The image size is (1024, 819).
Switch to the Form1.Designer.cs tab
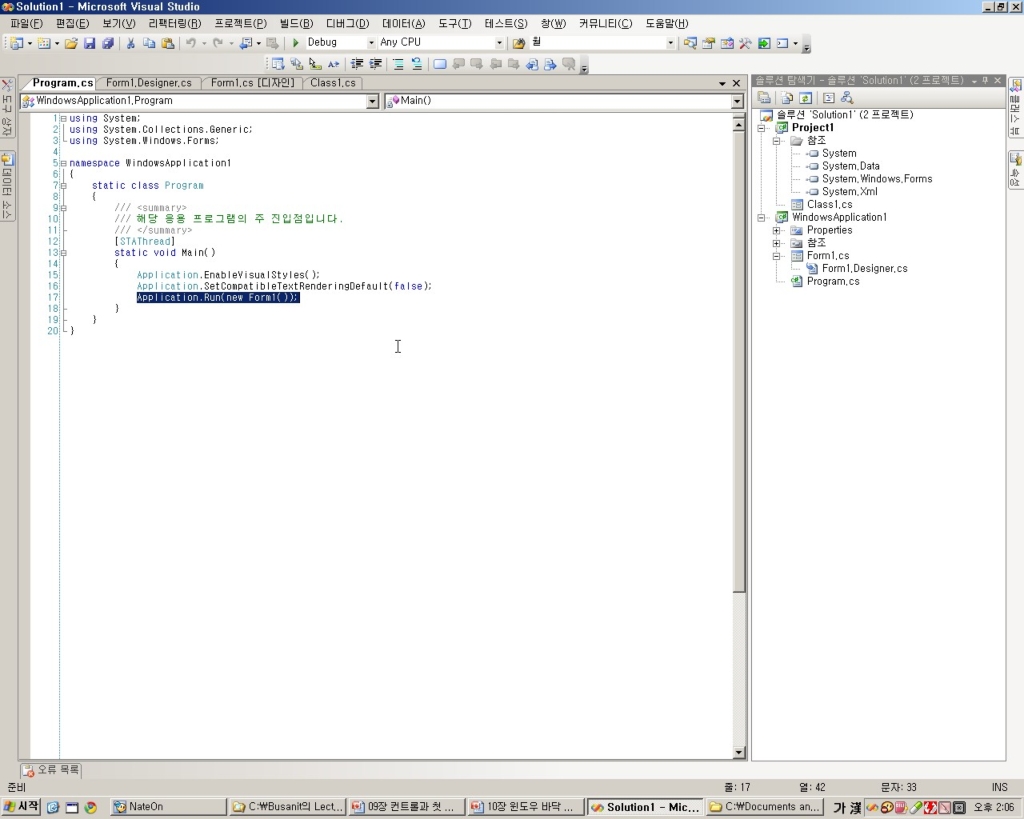(x=149, y=83)
